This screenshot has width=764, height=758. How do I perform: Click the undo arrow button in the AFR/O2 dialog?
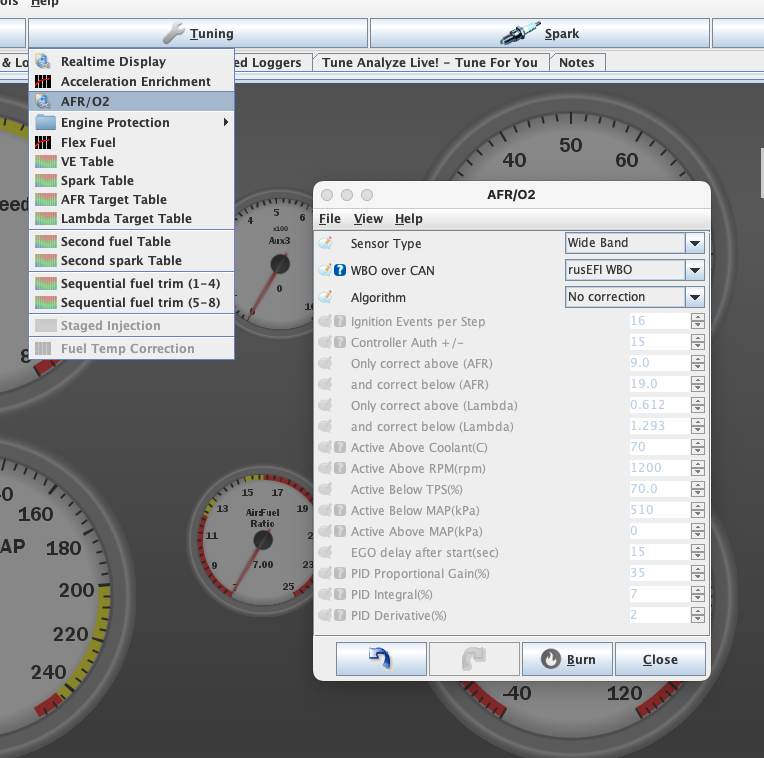(x=381, y=659)
